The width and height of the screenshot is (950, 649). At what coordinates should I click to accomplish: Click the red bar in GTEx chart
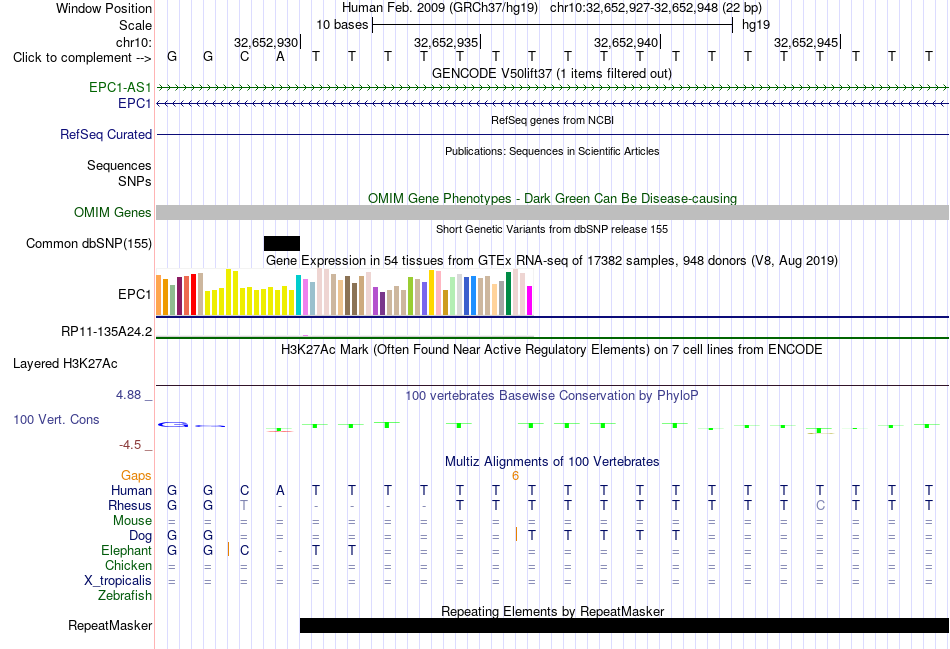pyautogui.click(x=193, y=295)
